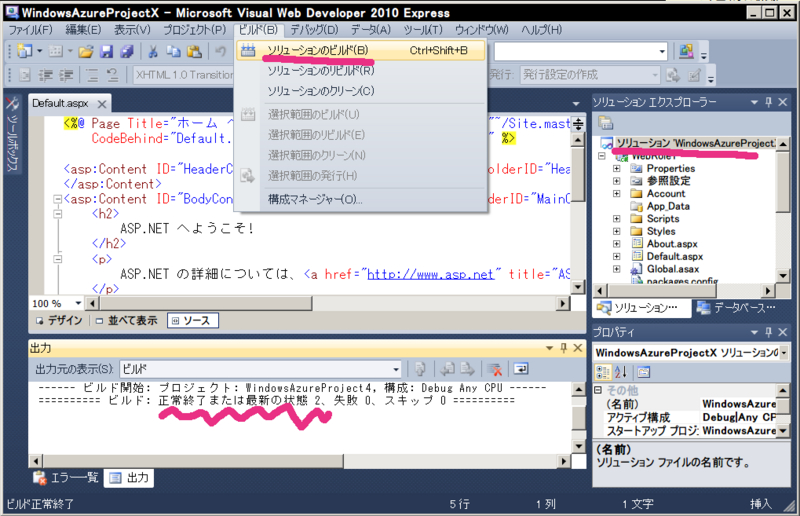Screen dimensions: 800x516
Task: Click the Alphabetical sort icon in Properties
Action: click(x=621, y=372)
